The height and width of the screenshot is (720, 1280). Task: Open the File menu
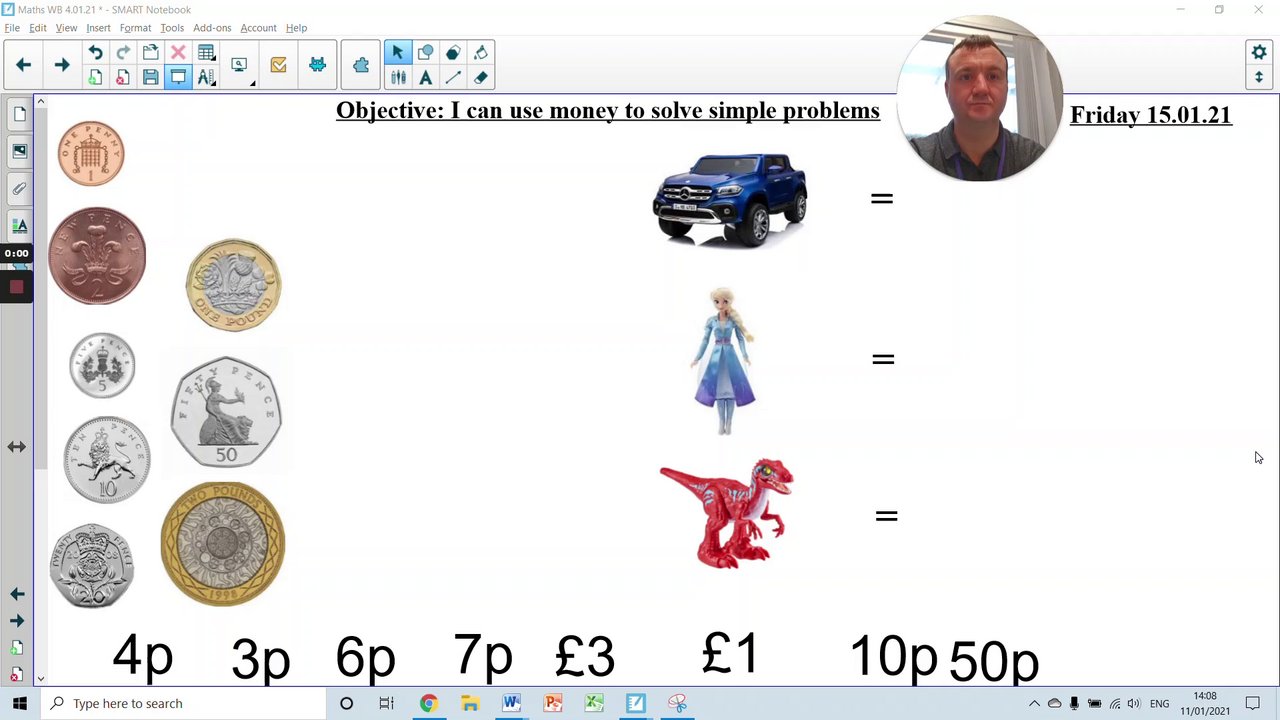coord(12,28)
